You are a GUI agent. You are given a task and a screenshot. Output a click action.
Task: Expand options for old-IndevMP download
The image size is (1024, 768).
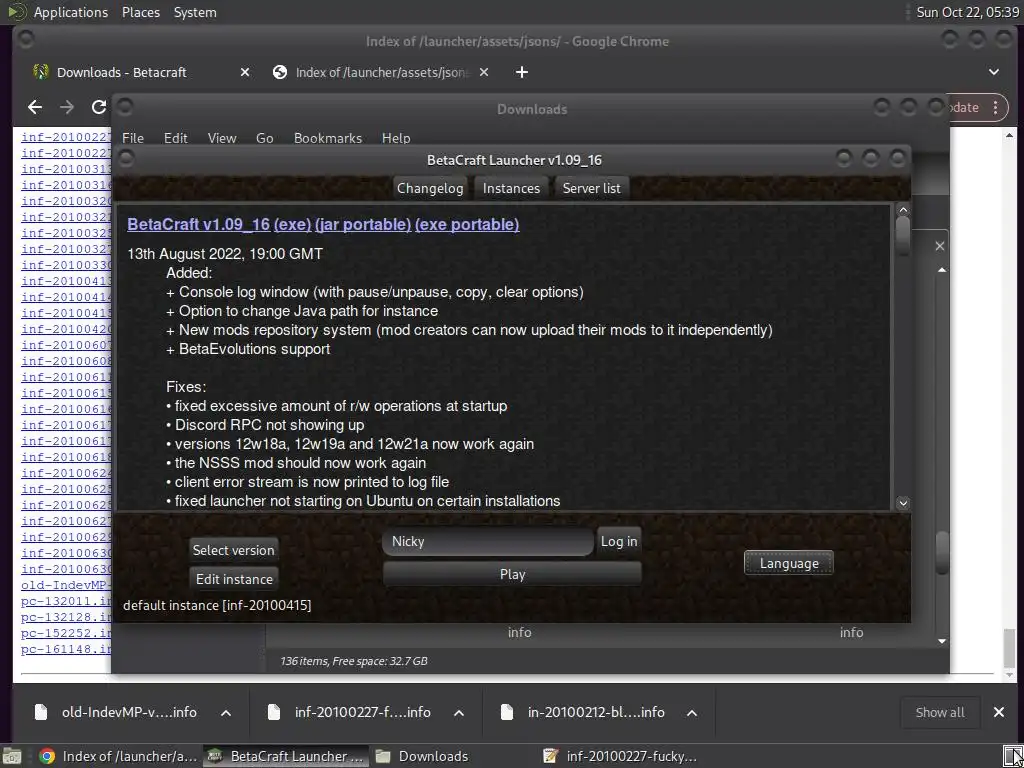tap(226, 712)
